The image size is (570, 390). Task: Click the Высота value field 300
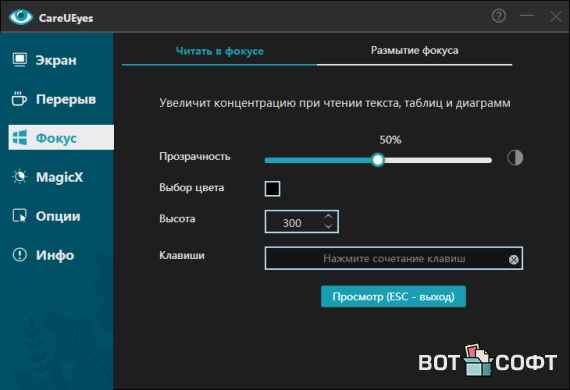click(292, 223)
